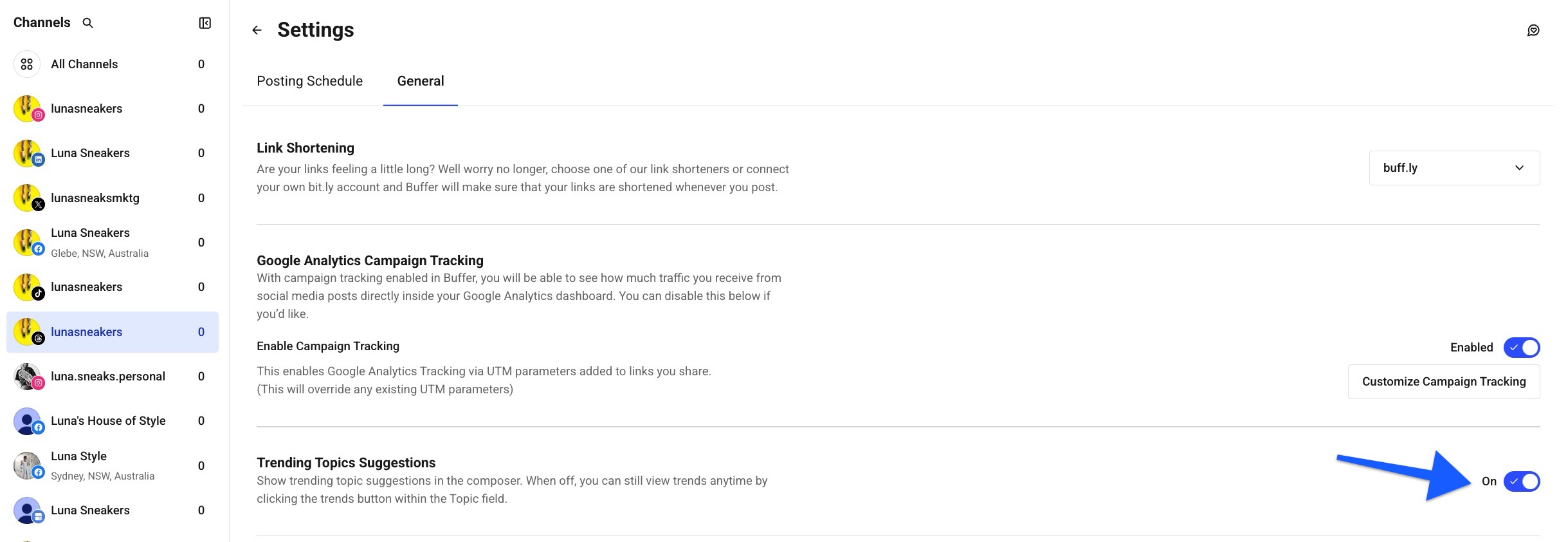1568x542 pixels.
Task: Select the Luna Sneakers Glebe Facebook channel
Action: point(90,241)
